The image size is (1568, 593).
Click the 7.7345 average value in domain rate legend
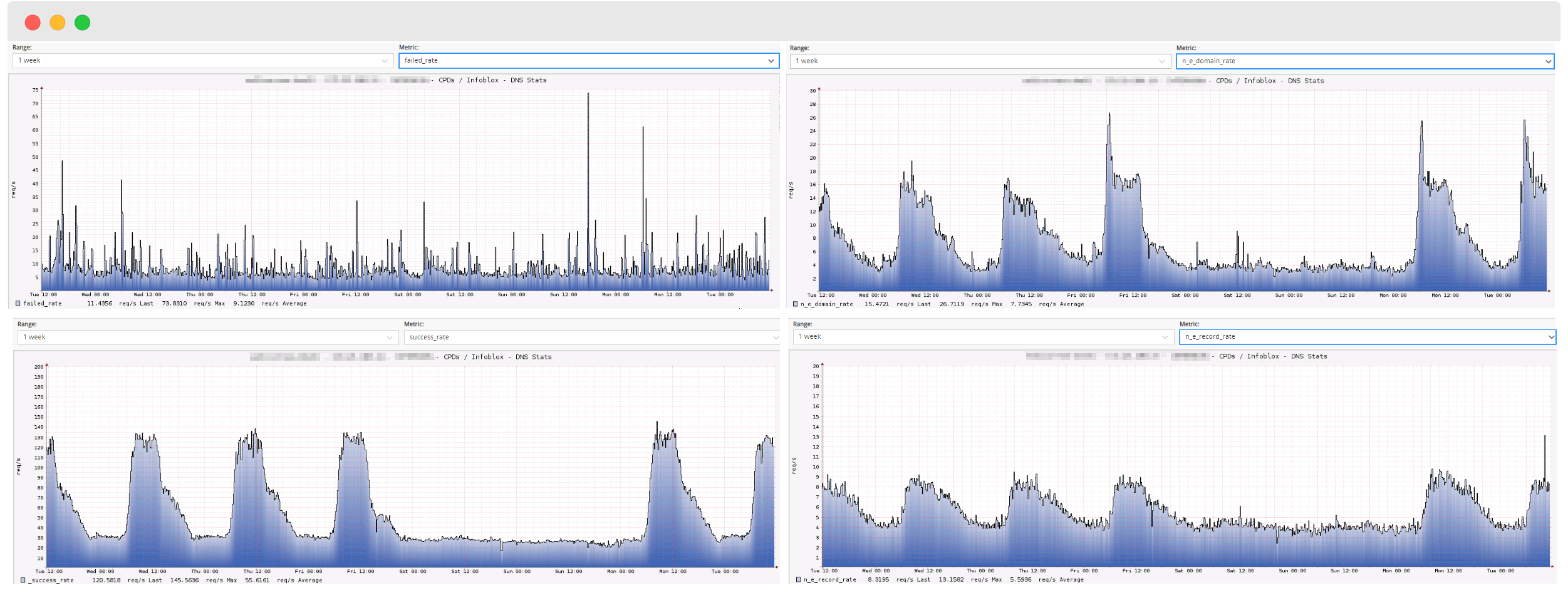(x=1020, y=304)
